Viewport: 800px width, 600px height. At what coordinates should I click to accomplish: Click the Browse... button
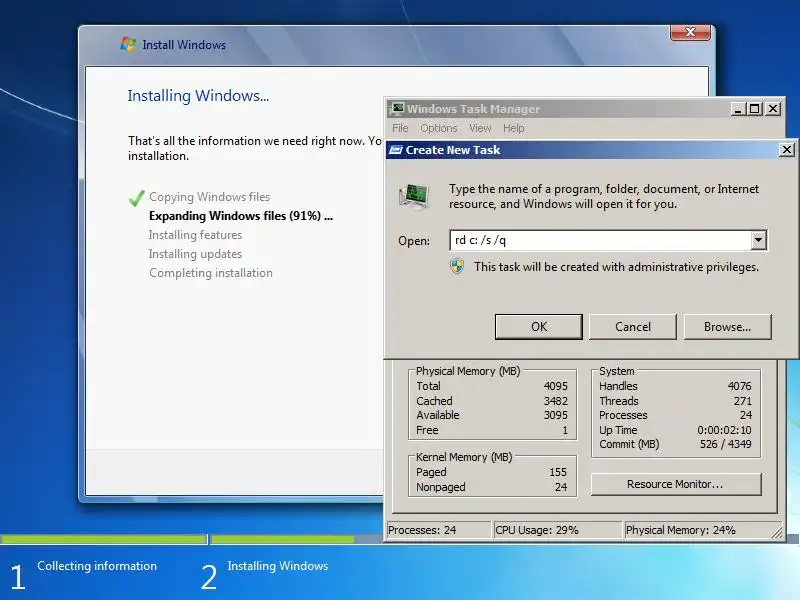coord(728,327)
